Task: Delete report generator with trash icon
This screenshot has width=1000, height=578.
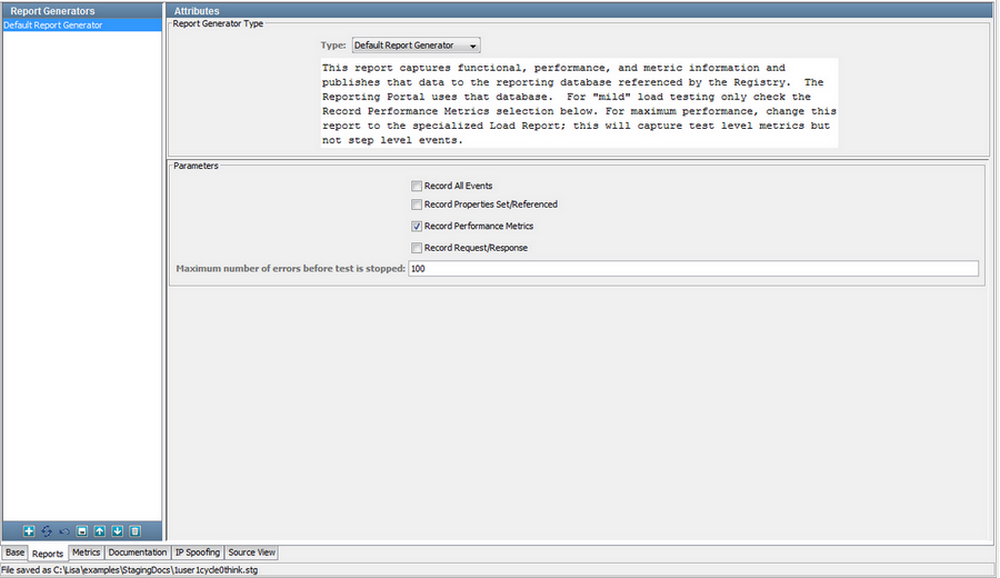Action: point(135,531)
